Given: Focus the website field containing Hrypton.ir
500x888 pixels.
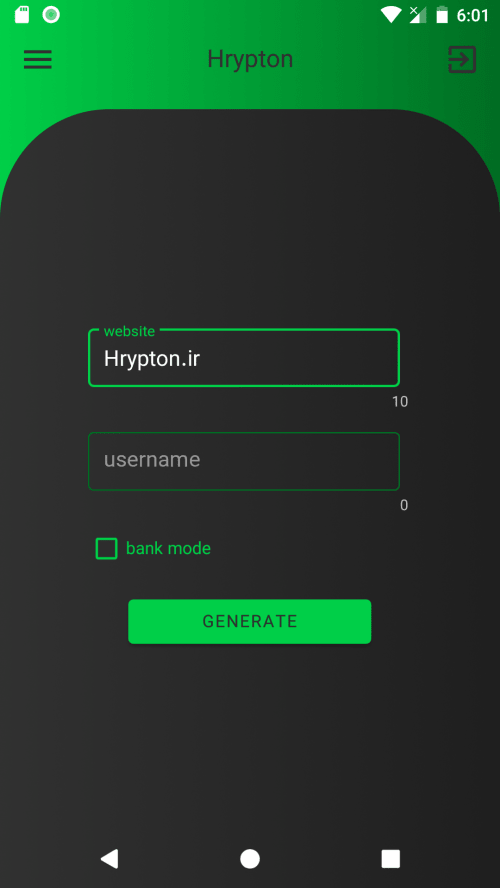Looking at the screenshot, I should pyautogui.click(x=244, y=358).
